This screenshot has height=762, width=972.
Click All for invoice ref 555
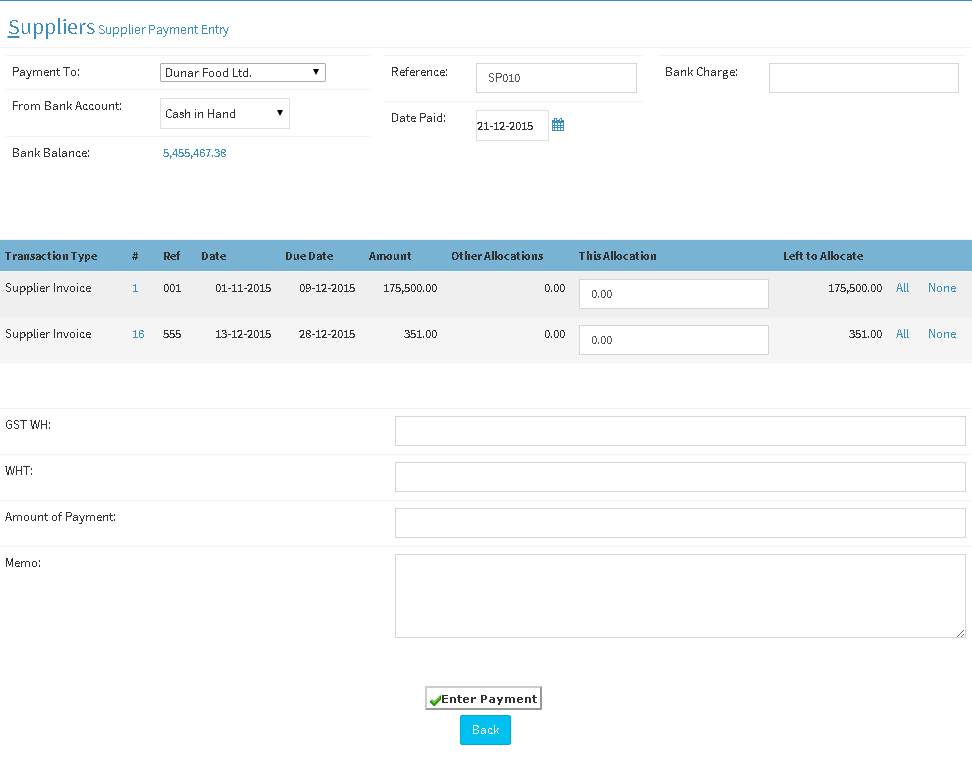(x=902, y=333)
